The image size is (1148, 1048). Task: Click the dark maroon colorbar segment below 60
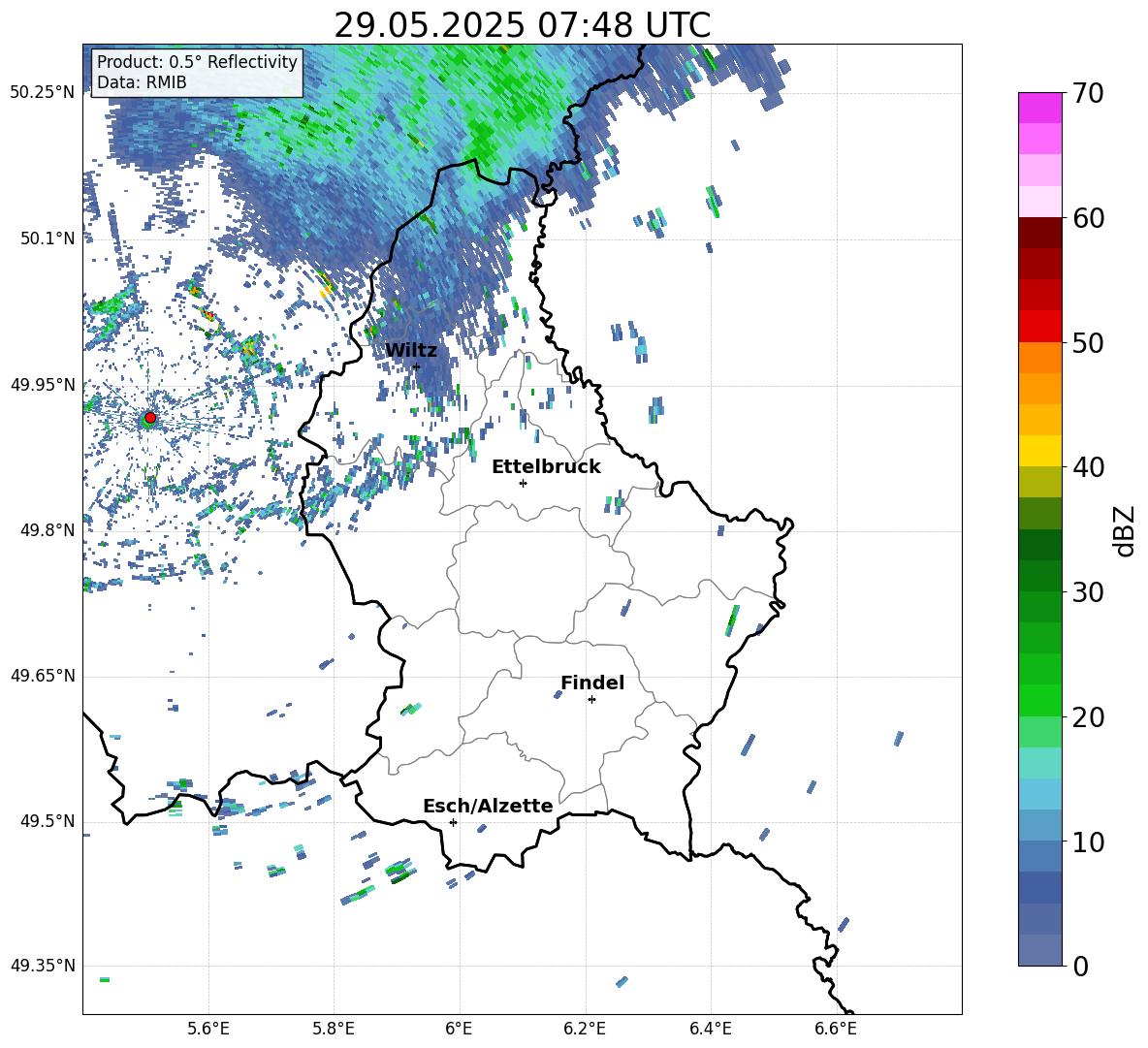click(1039, 233)
